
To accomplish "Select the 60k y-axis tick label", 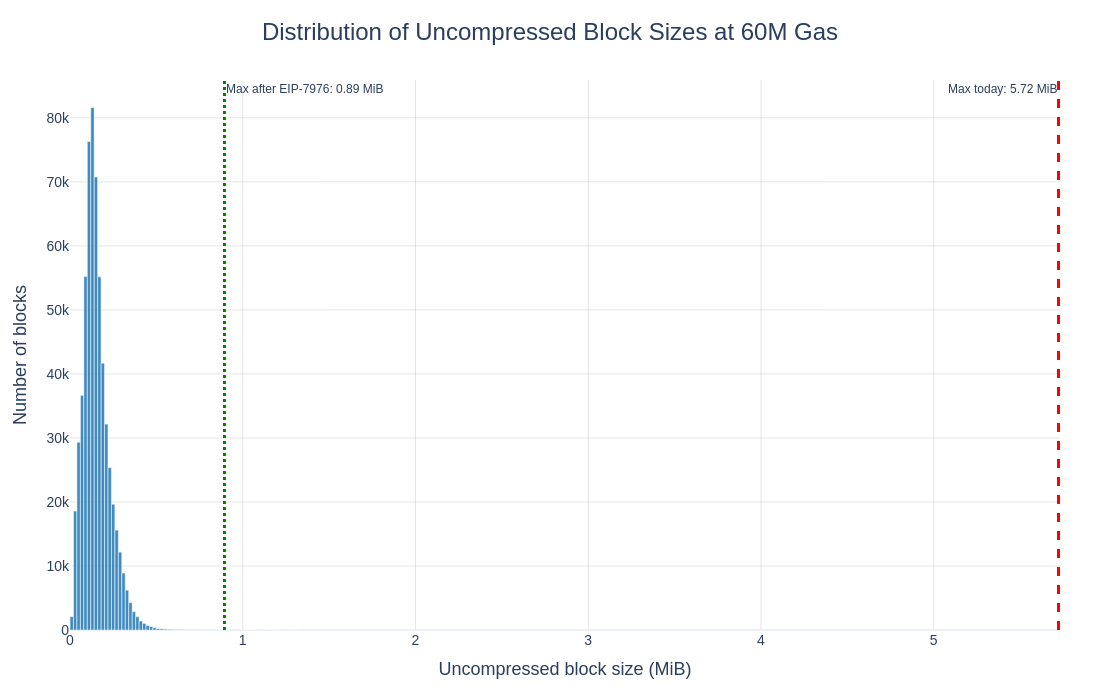I will 57,246.
